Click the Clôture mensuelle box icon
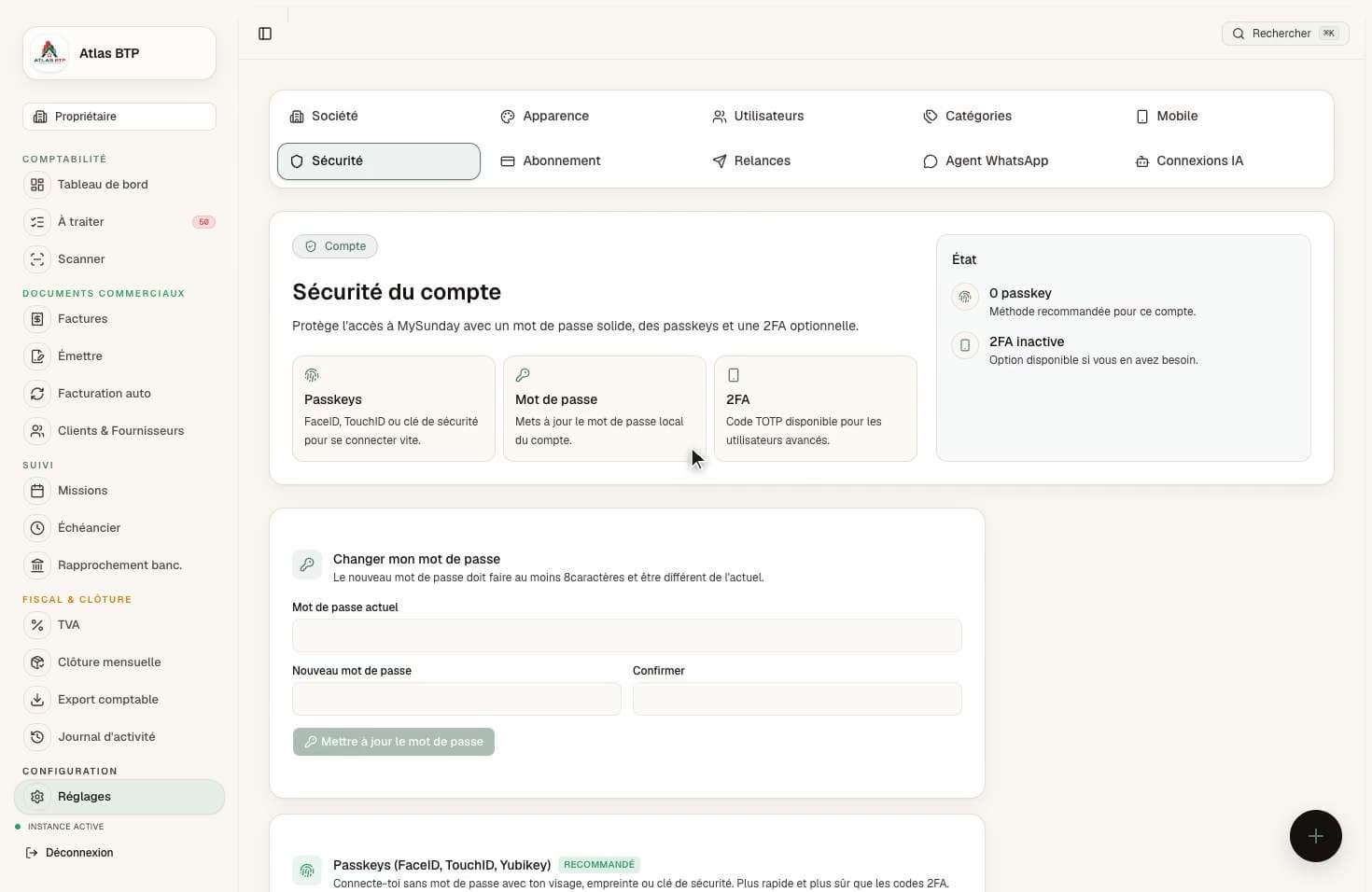The image size is (1372, 892). click(37, 662)
